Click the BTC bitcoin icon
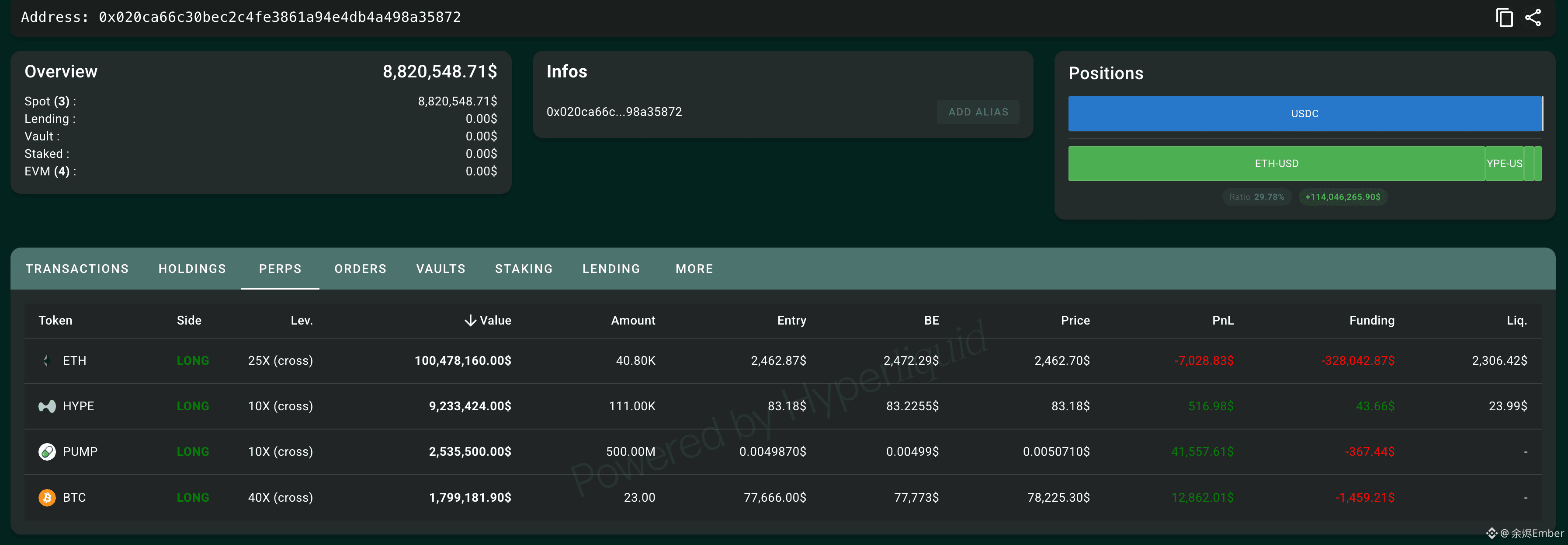The width and height of the screenshot is (1568, 545). tap(47, 497)
